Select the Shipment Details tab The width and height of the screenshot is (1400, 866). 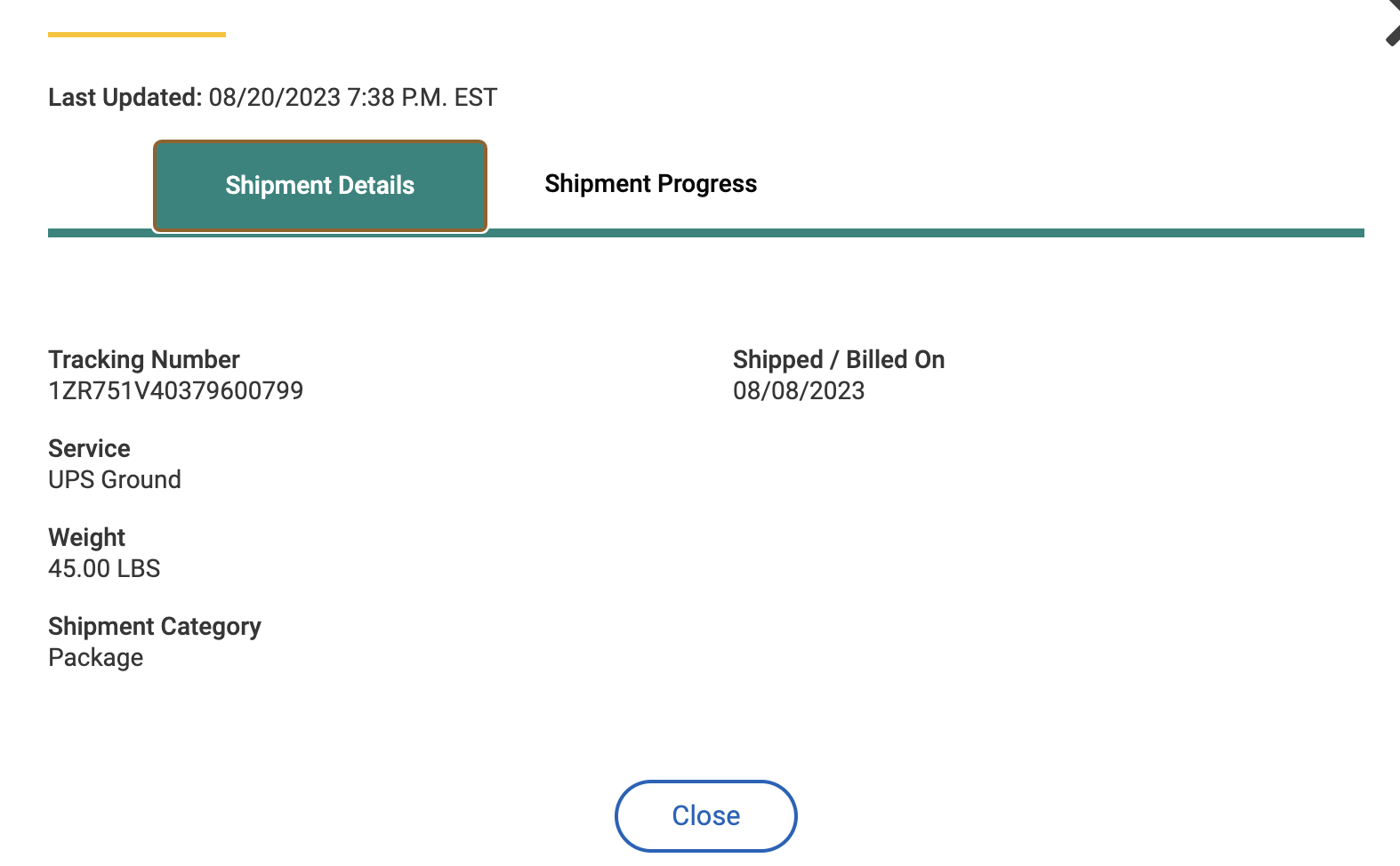[320, 186]
